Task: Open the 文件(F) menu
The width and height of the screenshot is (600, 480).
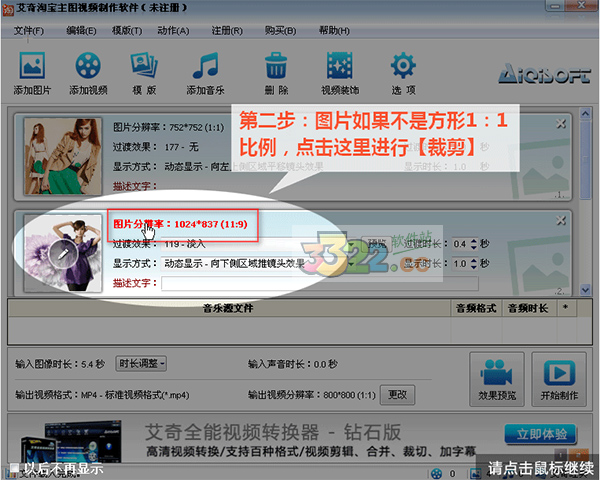Action: (29, 31)
